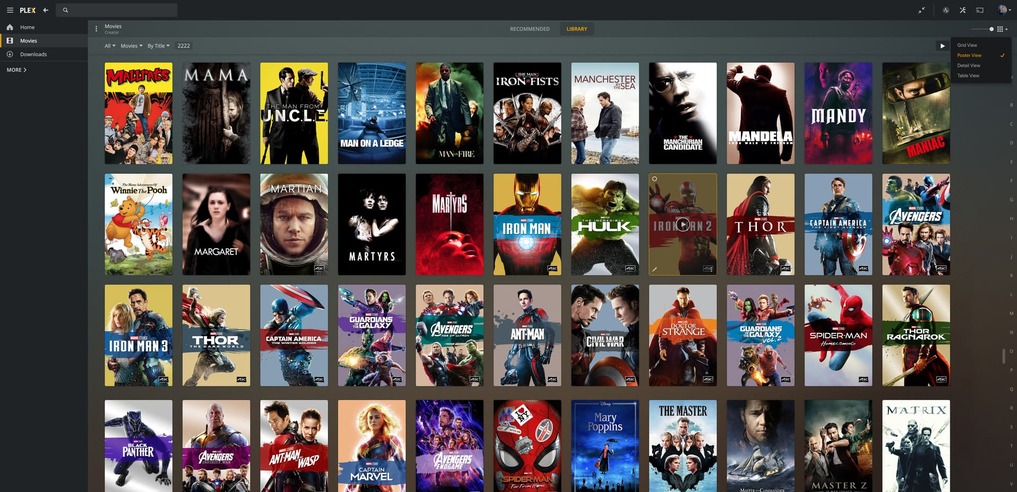Open the Black Panther poster
The image size is (1017, 492).
138,446
